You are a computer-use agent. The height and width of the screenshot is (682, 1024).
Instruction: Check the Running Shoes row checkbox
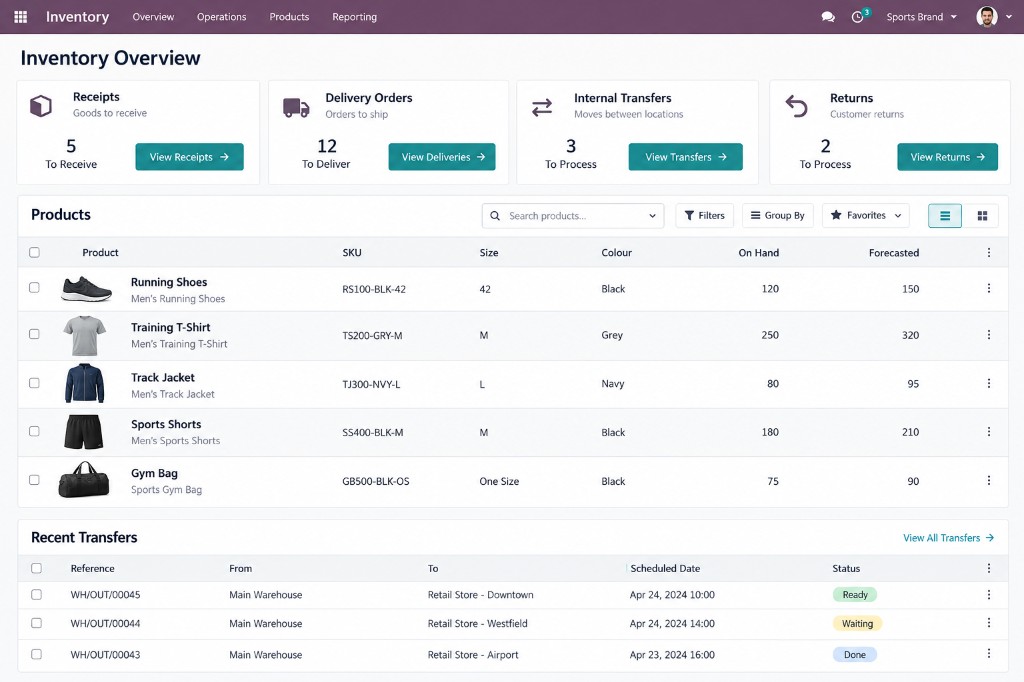[35, 287]
